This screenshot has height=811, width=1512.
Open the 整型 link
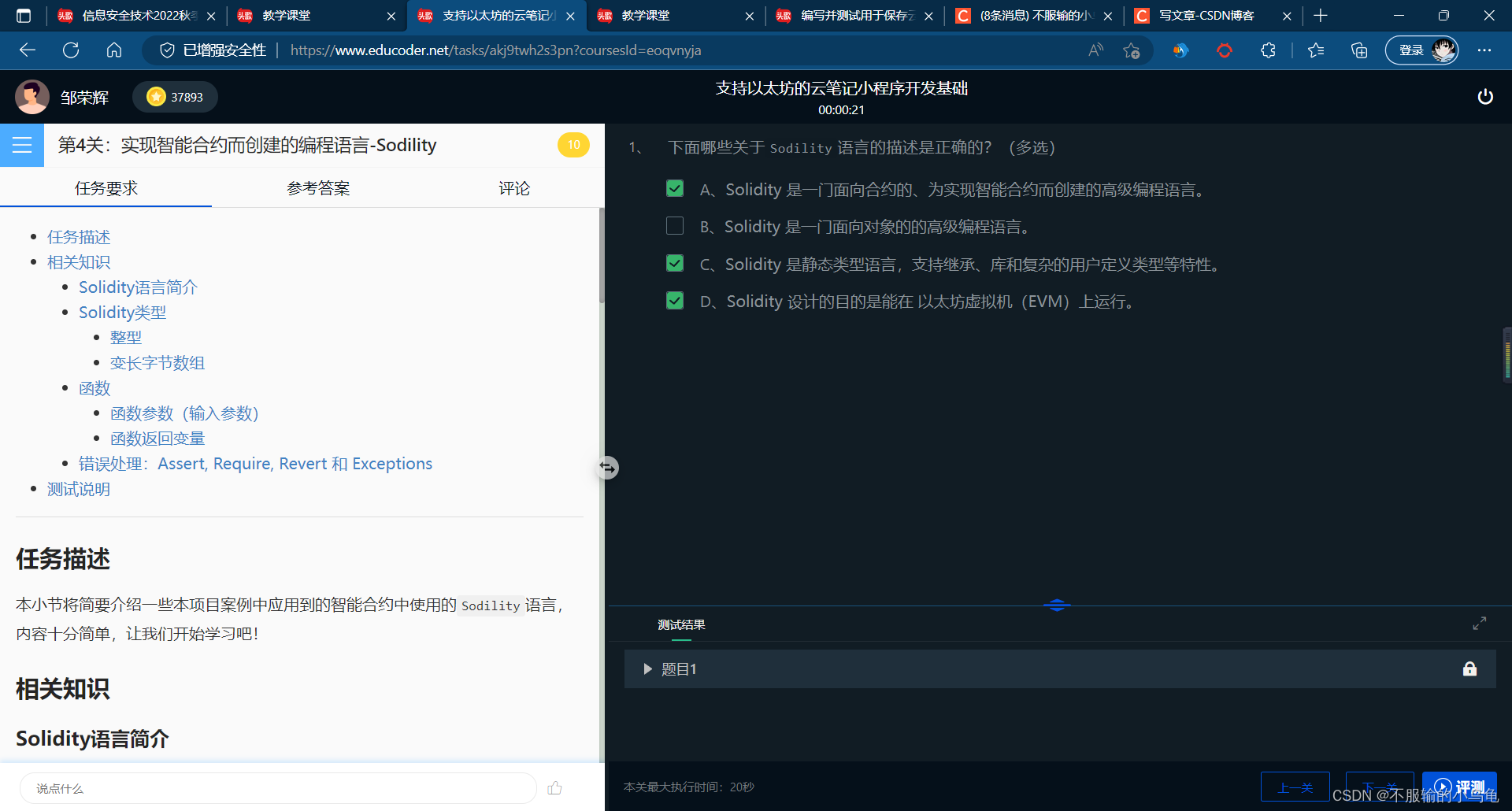[x=126, y=338]
